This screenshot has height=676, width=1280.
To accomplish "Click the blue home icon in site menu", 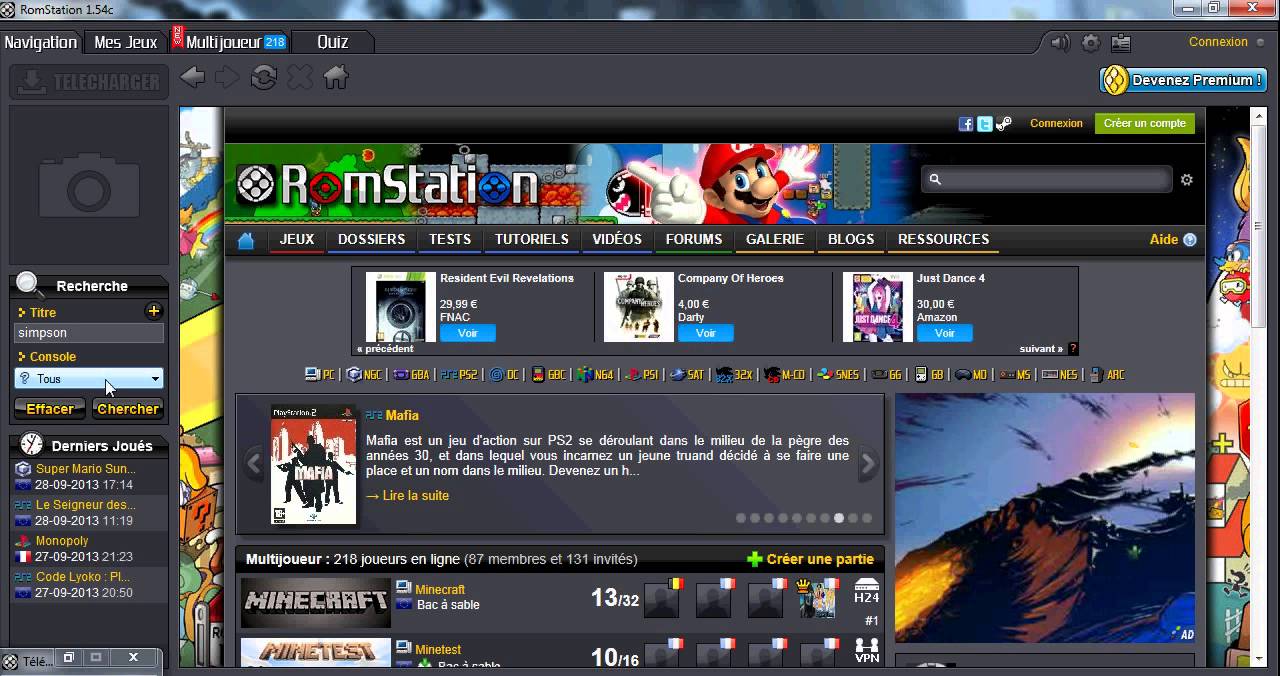I will (x=246, y=240).
